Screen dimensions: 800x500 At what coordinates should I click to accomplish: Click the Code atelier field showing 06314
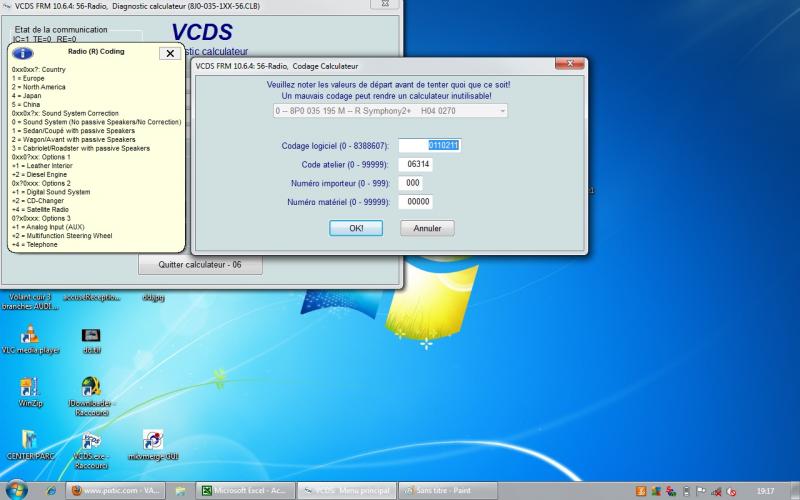click(416, 164)
